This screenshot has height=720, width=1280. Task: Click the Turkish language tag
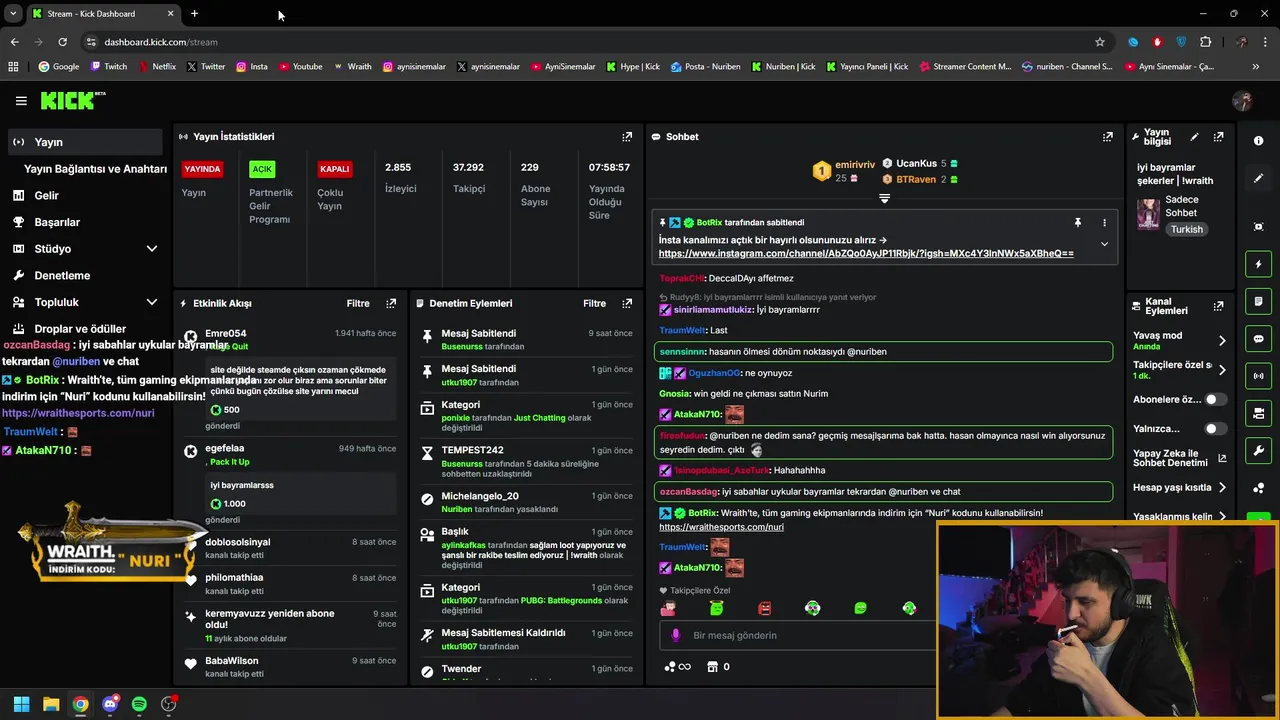pyautogui.click(x=1187, y=229)
